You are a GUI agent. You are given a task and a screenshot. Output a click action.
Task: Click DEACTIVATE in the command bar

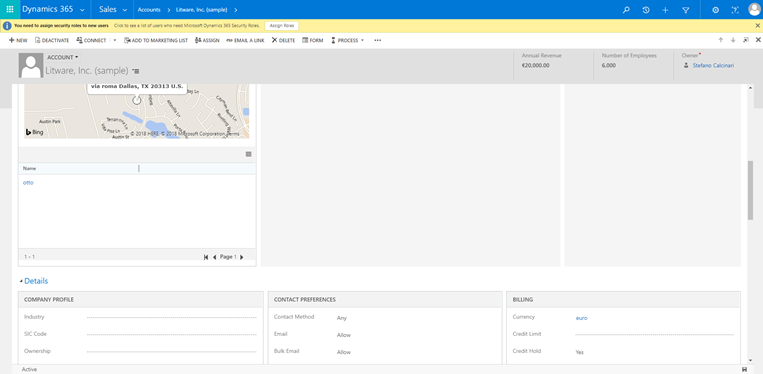(x=52, y=40)
